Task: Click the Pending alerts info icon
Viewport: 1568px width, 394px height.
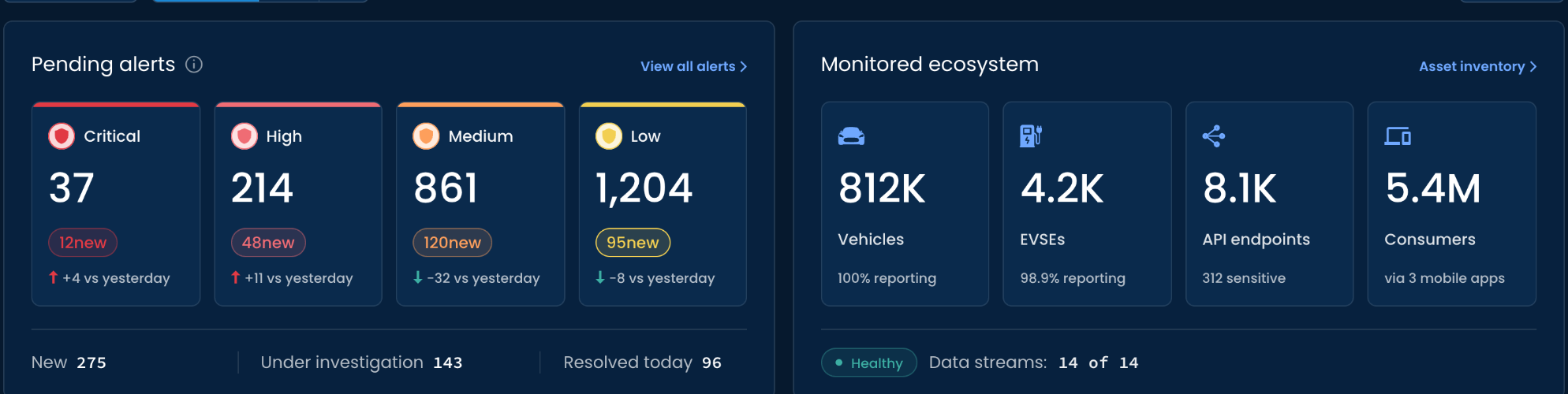Action: [194, 65]
